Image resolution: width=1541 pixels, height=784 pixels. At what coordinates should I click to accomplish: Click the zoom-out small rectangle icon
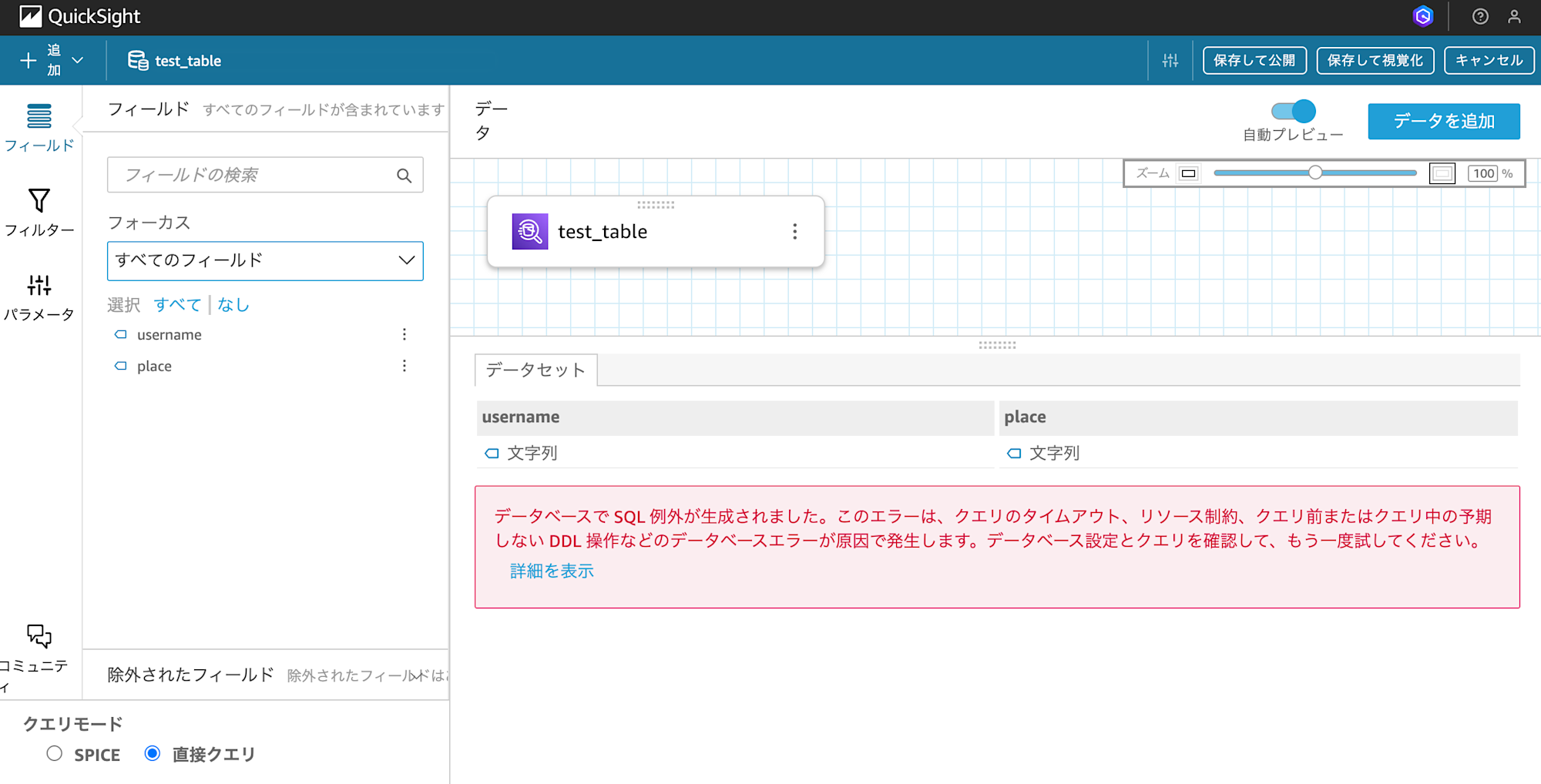(1189, 173)
